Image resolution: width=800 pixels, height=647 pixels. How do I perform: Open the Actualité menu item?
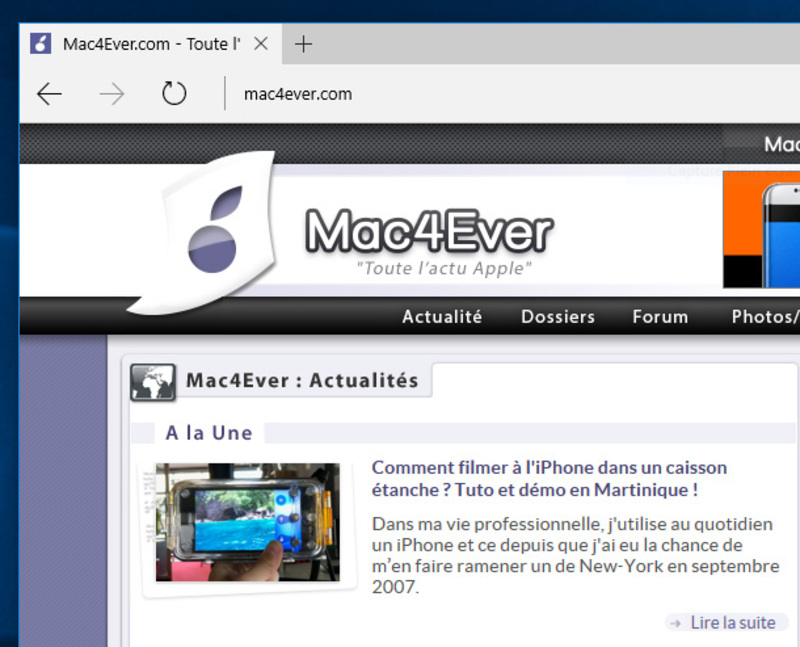pos(442,317)
